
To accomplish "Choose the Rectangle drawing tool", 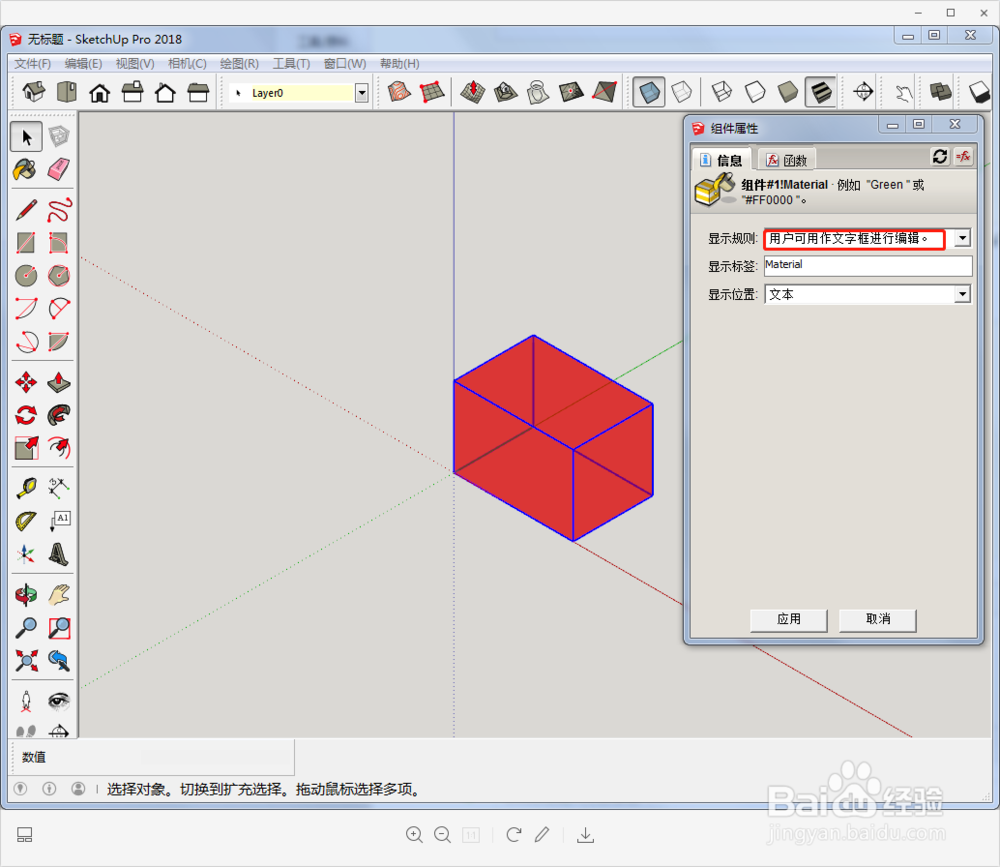I will point(26,243).
